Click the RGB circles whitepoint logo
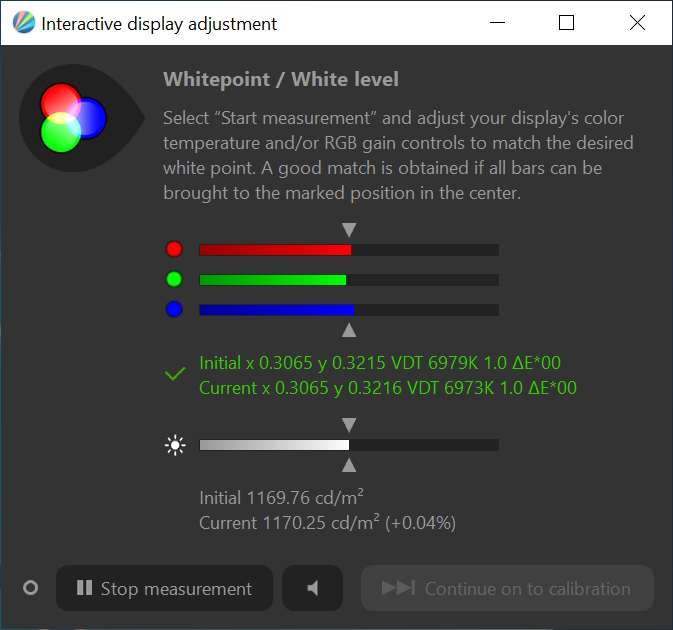 72,118
